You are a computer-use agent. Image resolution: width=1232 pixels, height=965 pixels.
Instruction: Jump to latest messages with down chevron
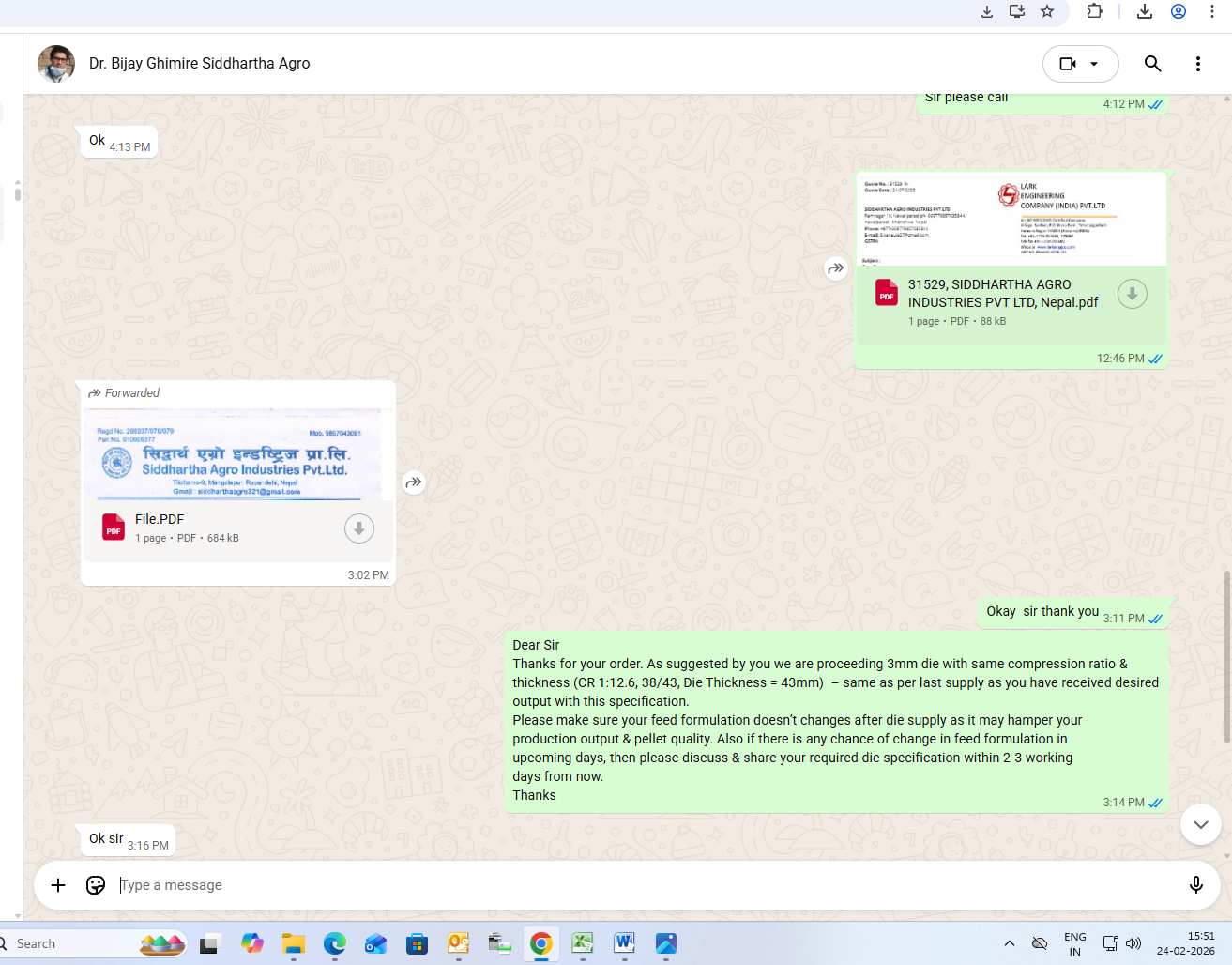1200,825
